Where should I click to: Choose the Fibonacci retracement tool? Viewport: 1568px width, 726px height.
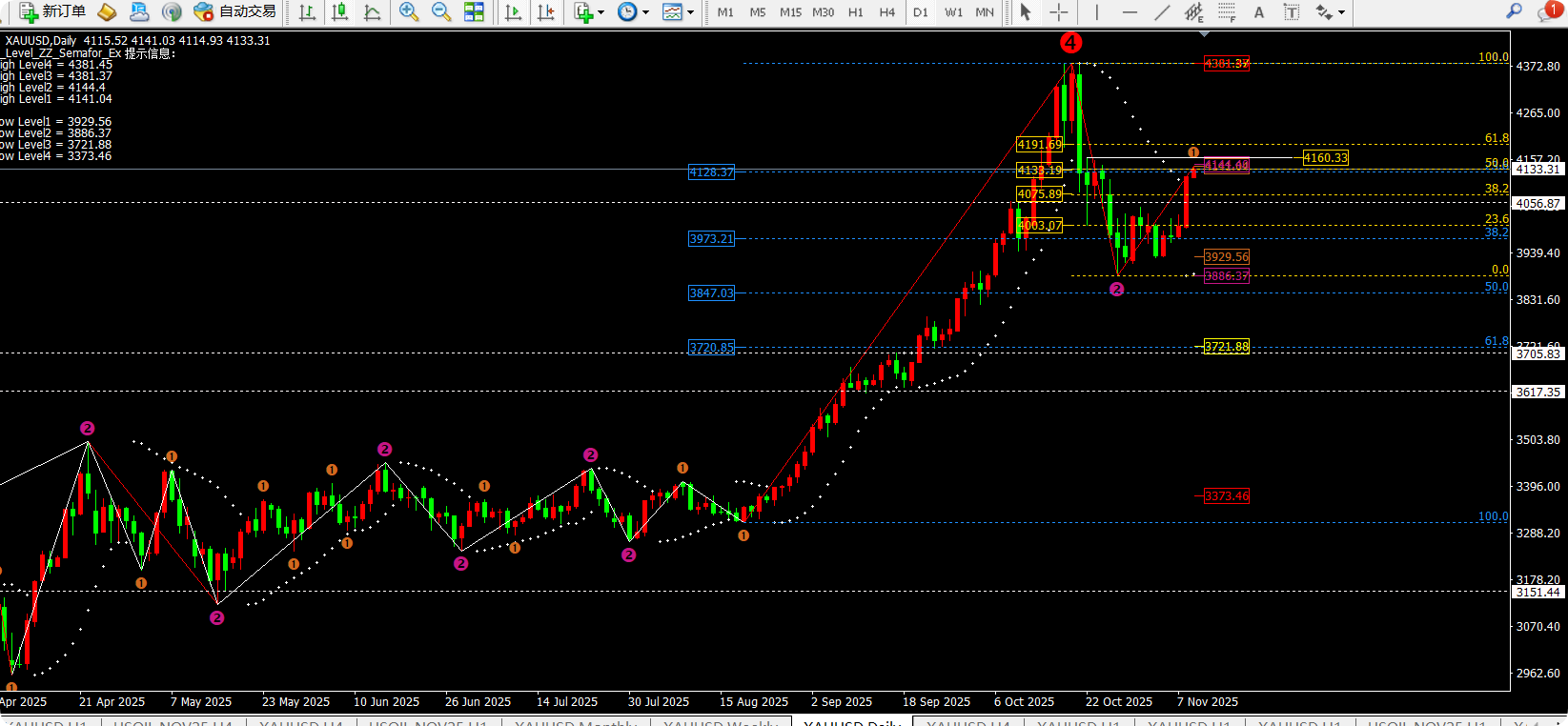1227,12
